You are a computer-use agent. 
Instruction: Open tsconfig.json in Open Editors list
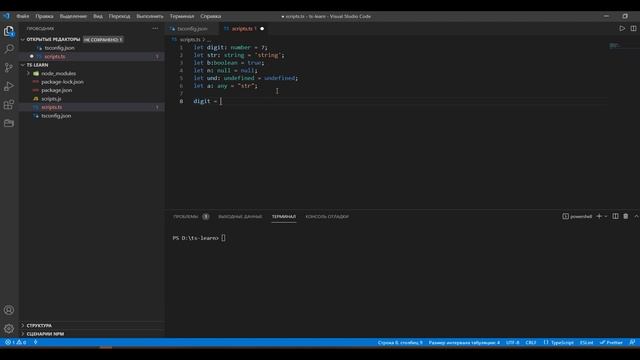tap(59, 48)
